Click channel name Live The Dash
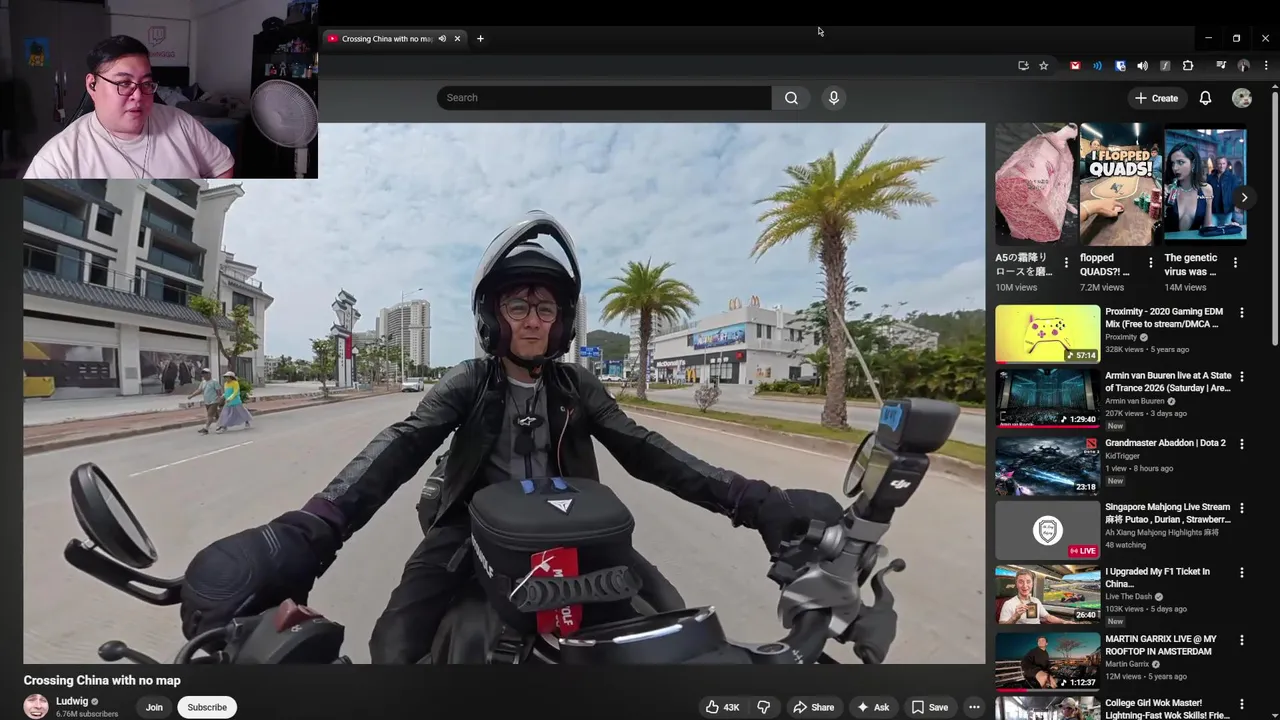Viewport: 1280px width, 720px height. (1129, 596)
